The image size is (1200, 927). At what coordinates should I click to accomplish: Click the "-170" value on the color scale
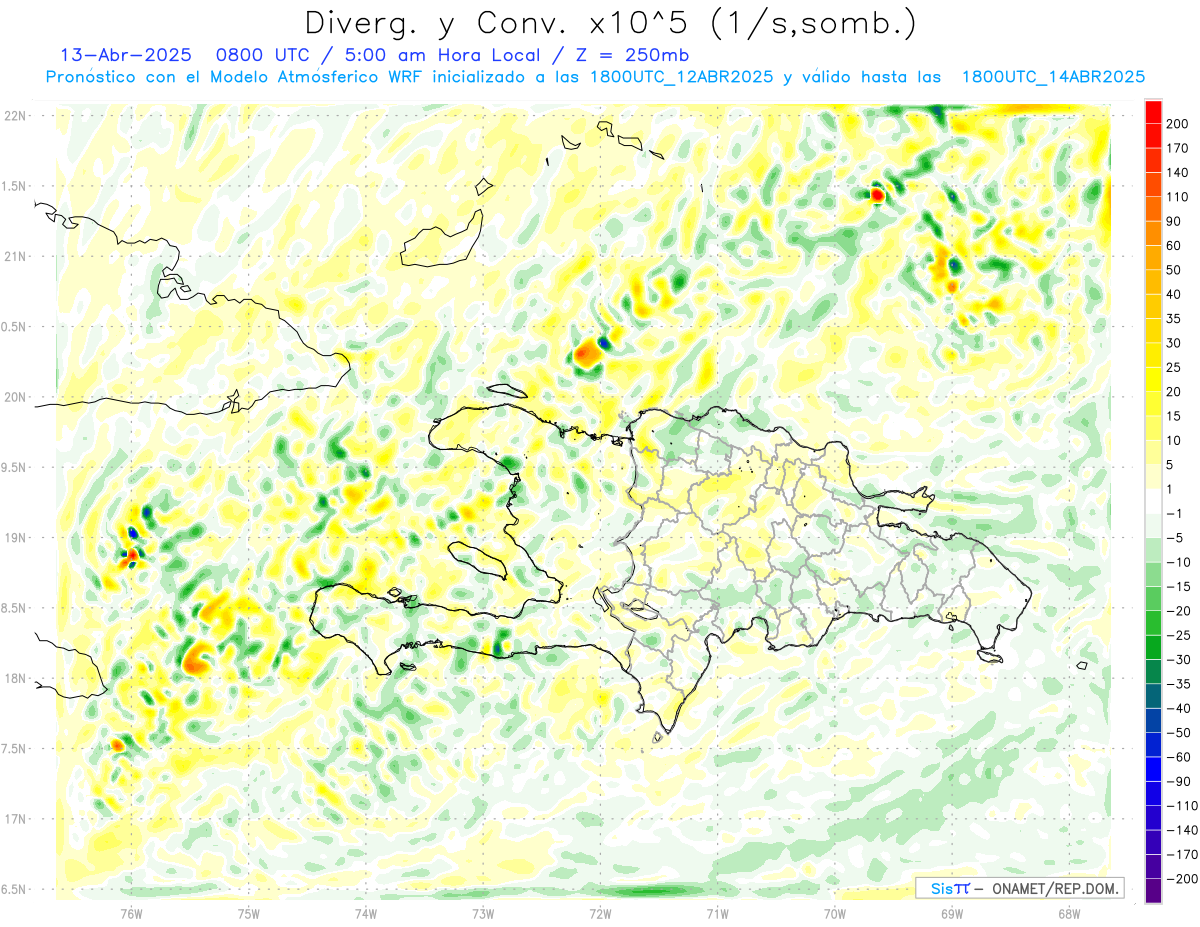1183,855
